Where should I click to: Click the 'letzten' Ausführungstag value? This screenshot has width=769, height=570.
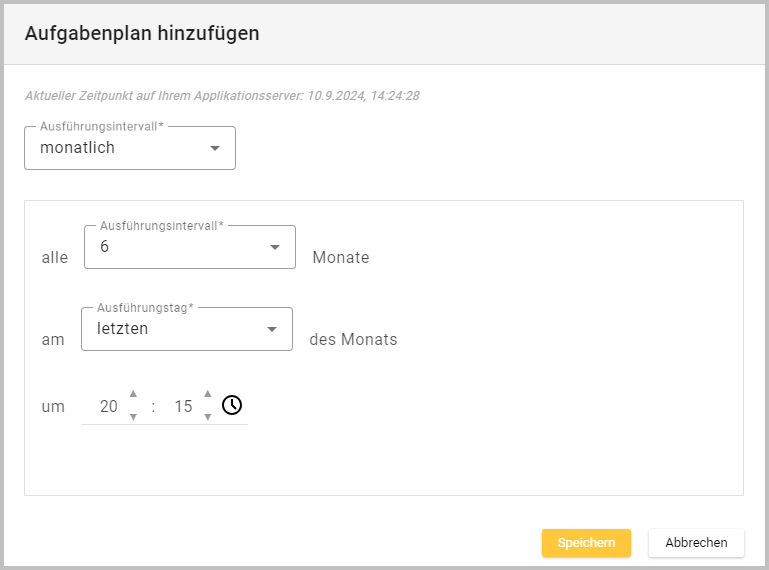coord(122,329)
